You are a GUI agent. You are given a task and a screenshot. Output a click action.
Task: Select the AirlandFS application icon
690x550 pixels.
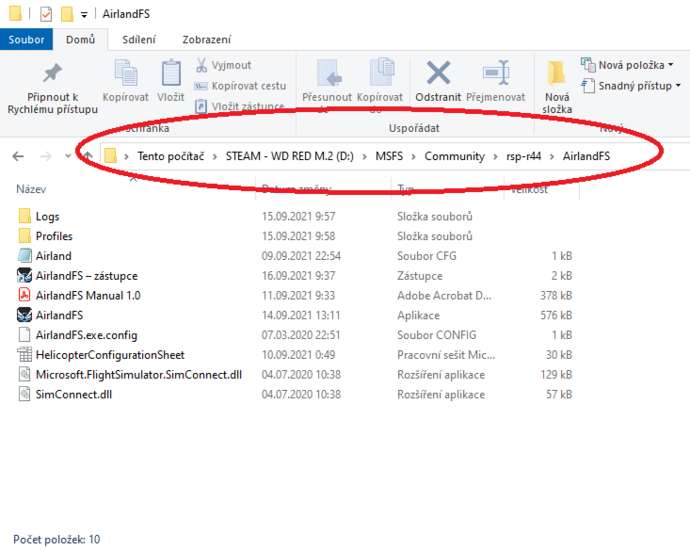(x=25, y=315)
